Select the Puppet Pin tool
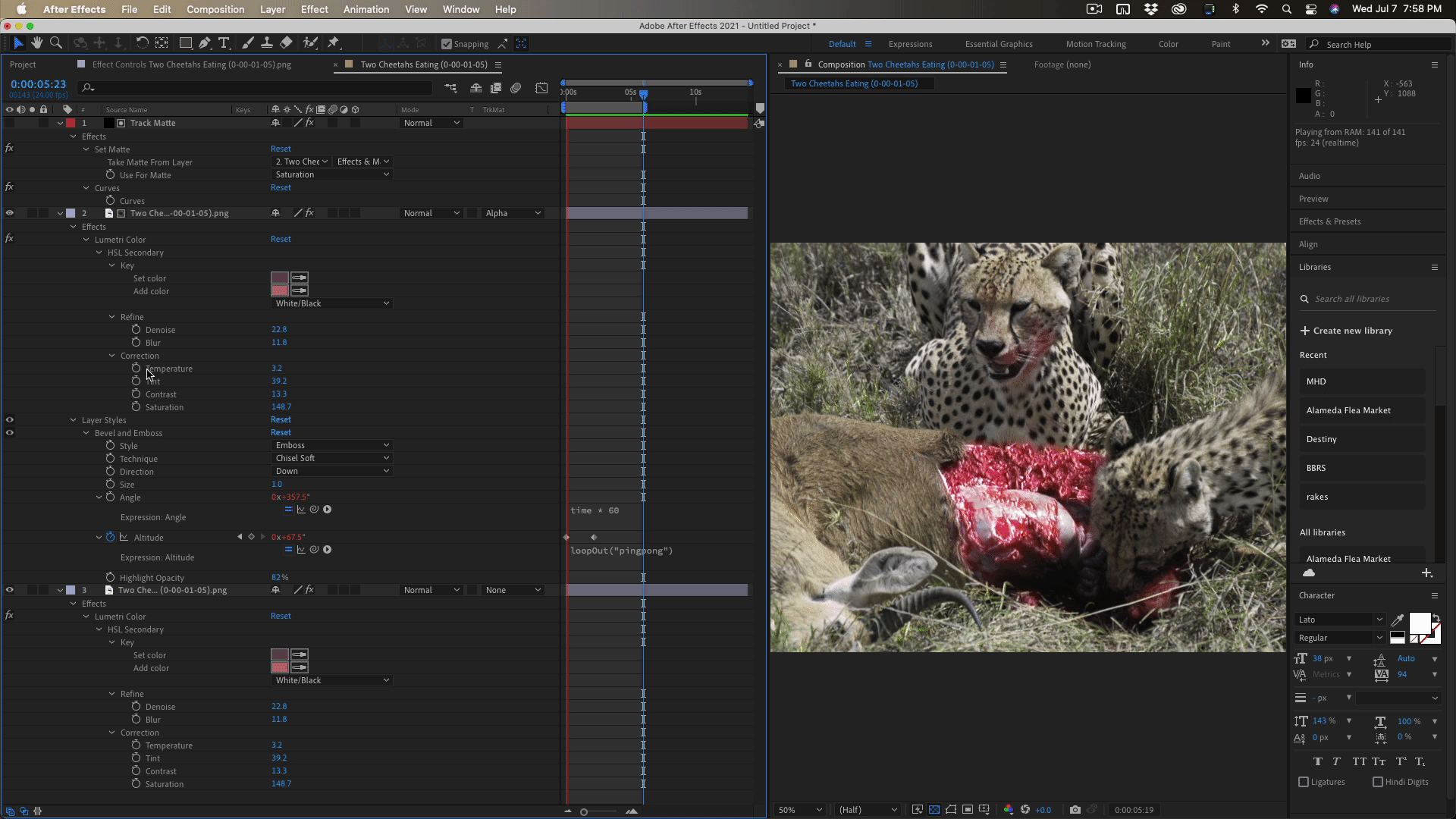Screen dimensions: 1456x819 [x=333, y=43]
